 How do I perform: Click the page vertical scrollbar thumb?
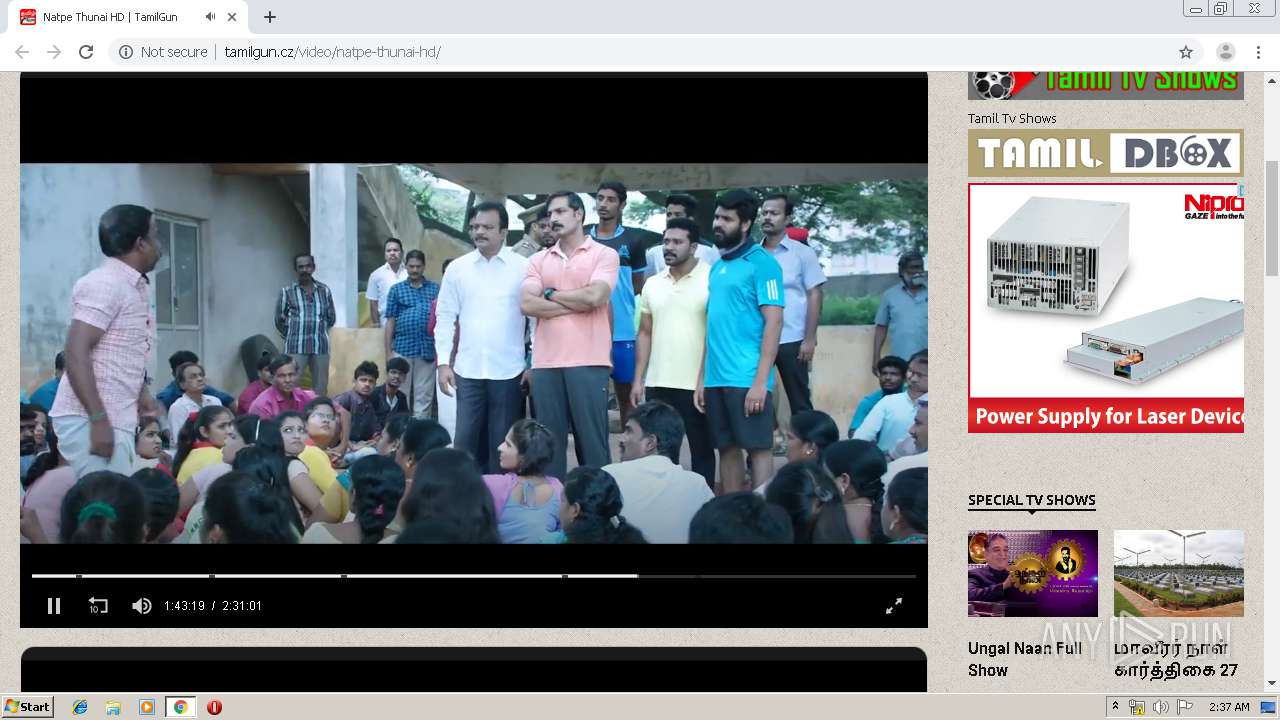(x=1272, y=218)
